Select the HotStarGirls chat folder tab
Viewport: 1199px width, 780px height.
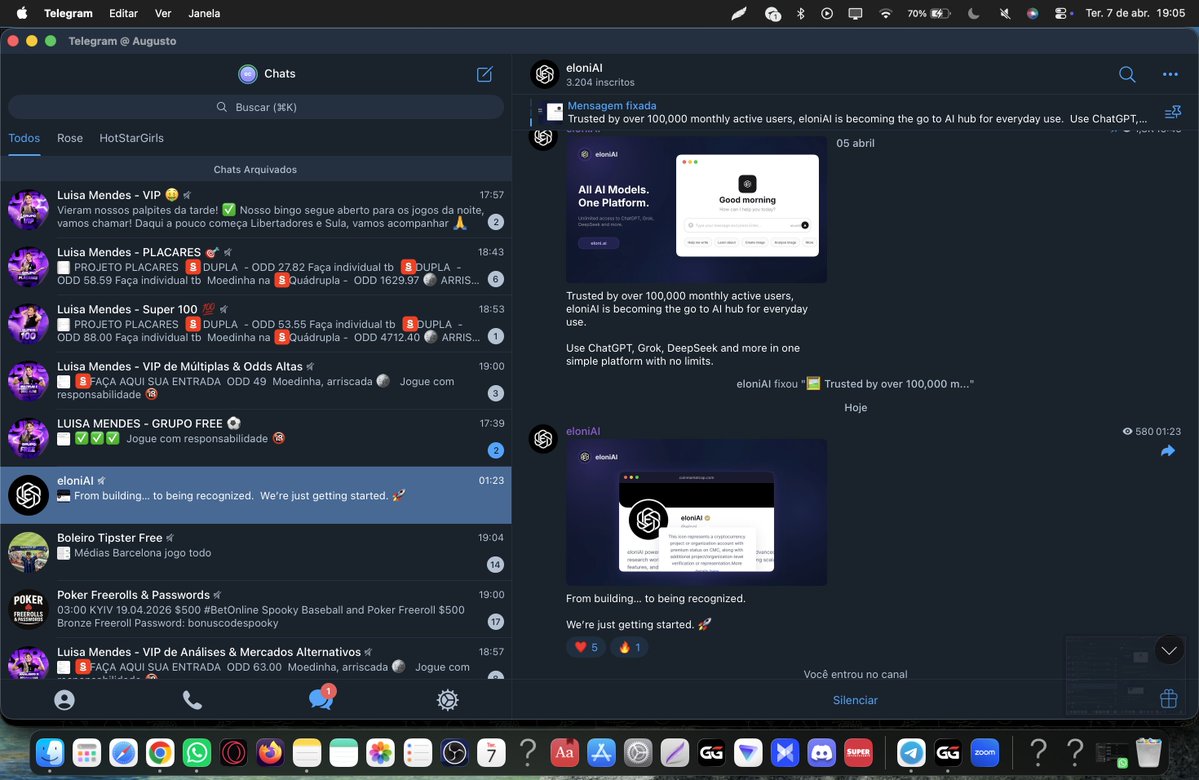132,138
